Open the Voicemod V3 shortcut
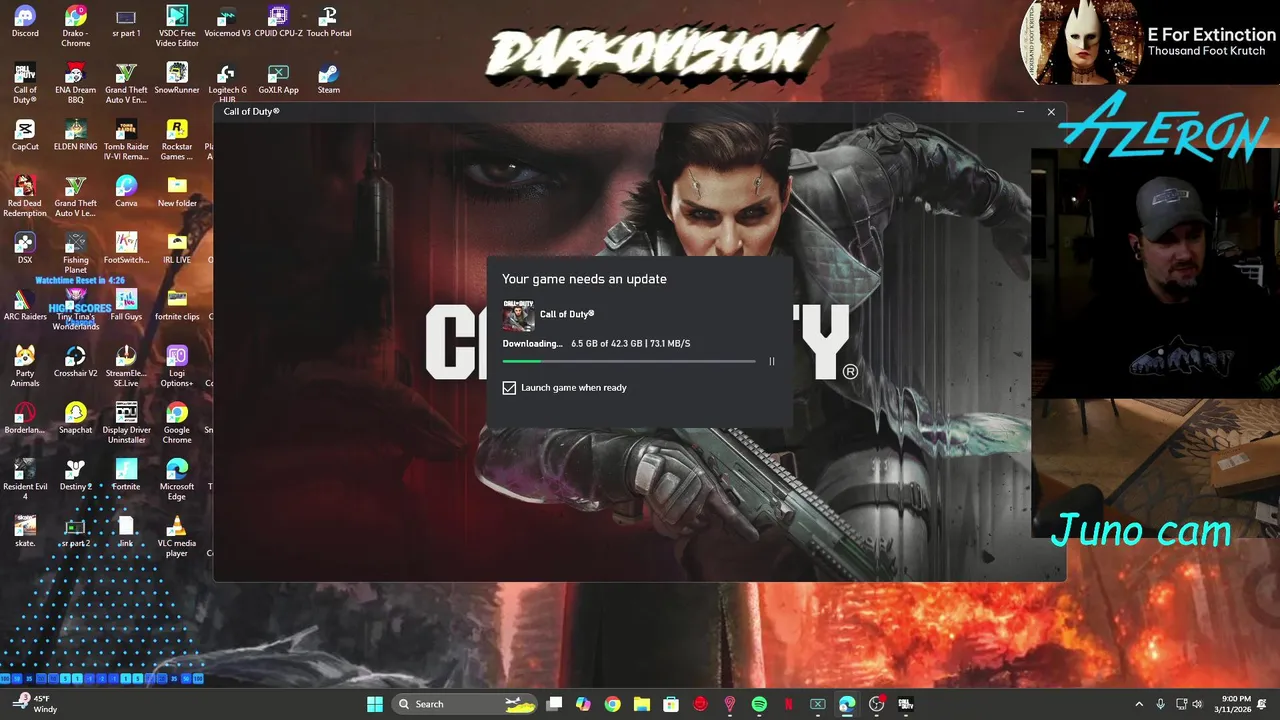Image resolution: width=1280 pixels, height=720 pixels. coord(227,22)
